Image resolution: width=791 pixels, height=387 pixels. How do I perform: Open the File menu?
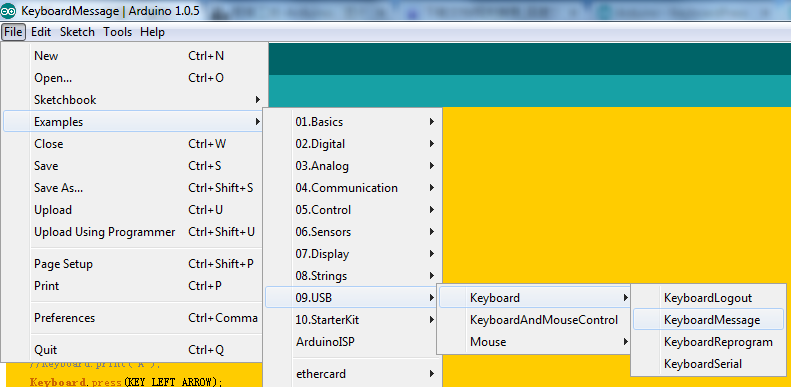coord(13,32)
